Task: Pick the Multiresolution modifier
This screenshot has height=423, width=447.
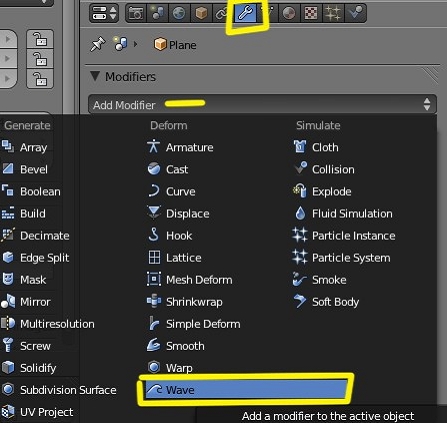Action: pos(48,324)
